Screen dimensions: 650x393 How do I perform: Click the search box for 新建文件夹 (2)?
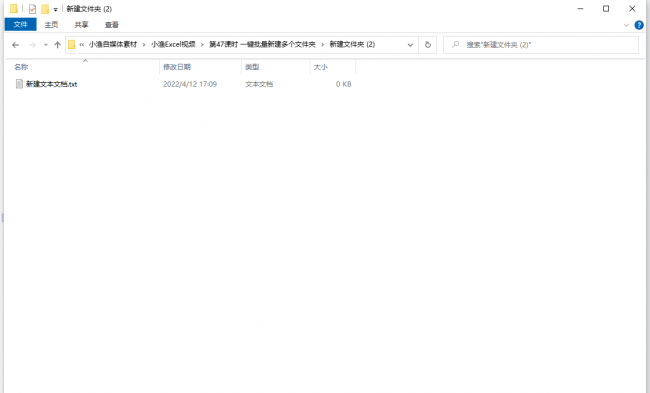tap(541, 45)
